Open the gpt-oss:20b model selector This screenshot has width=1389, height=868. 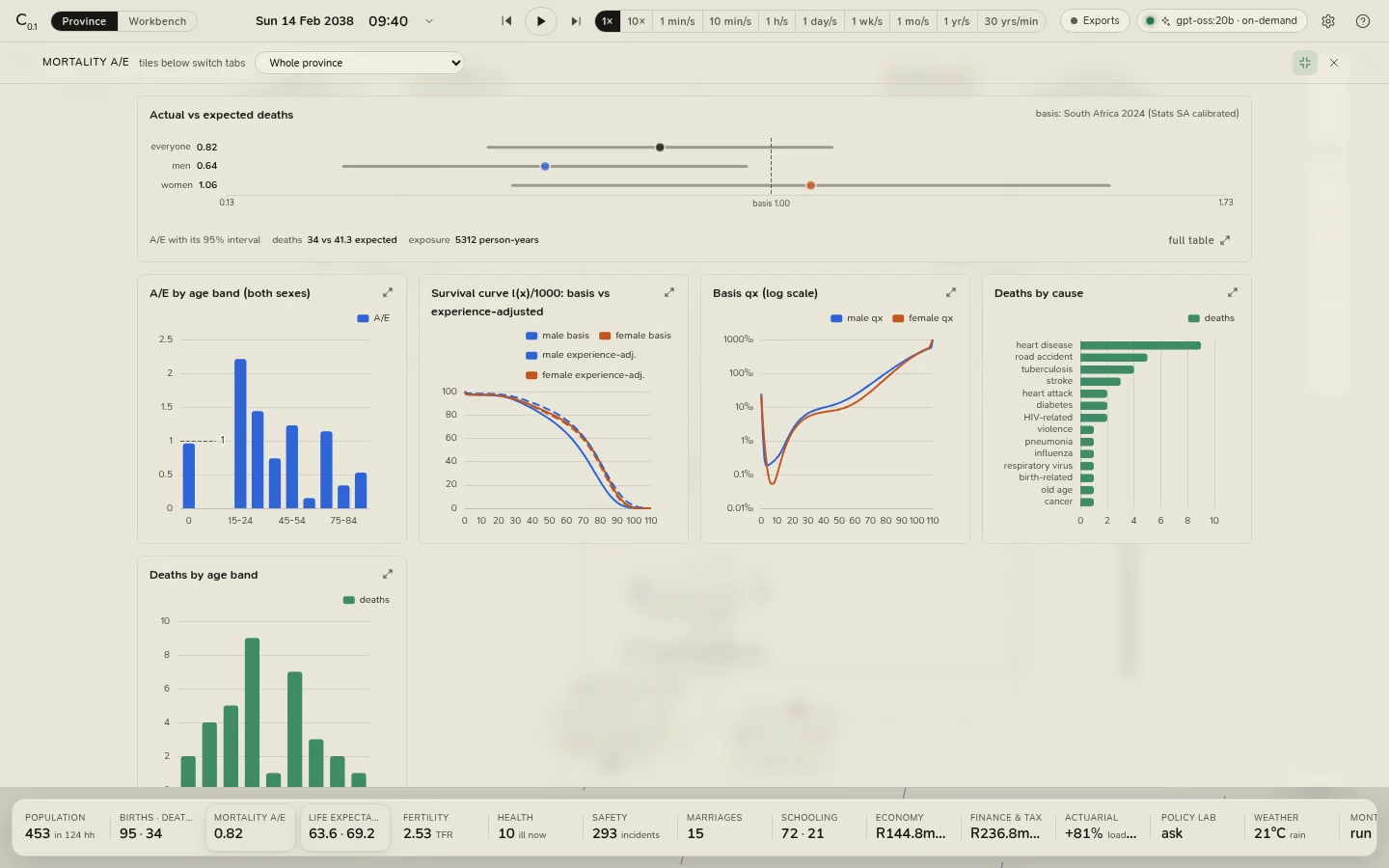(1222, 21)
